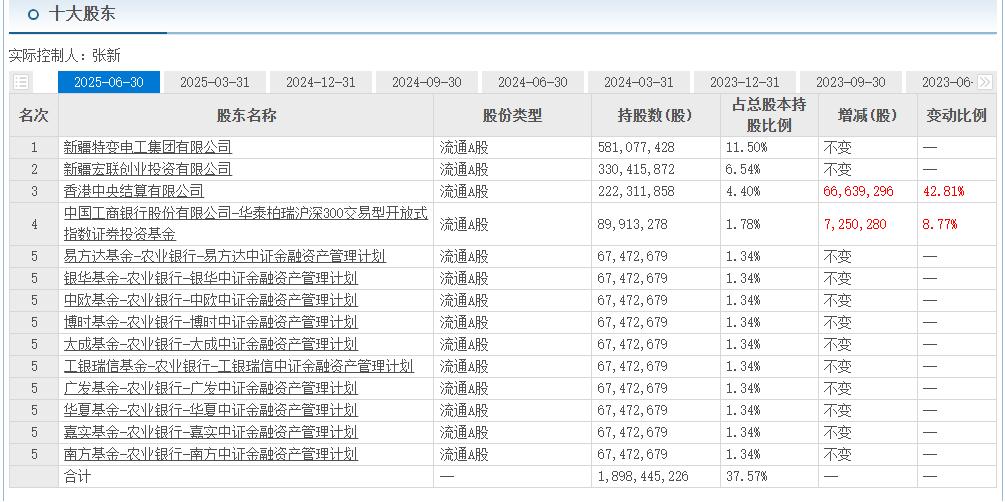Click the list icon left of date tabs
Viewport: 1005px width, 502px height.
21,82
